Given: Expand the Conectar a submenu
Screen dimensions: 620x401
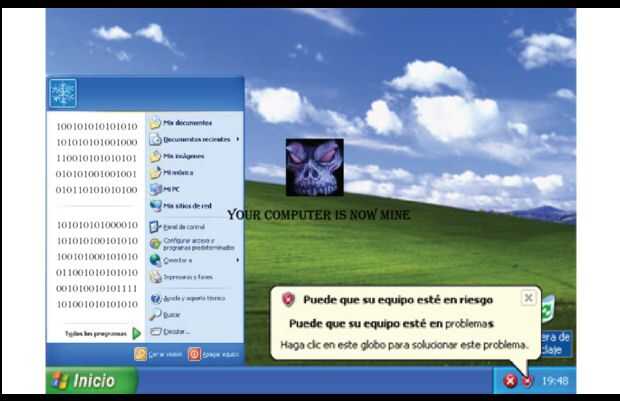Looking at the screenshot, I should pyautogui.click(x=195, y=260).
